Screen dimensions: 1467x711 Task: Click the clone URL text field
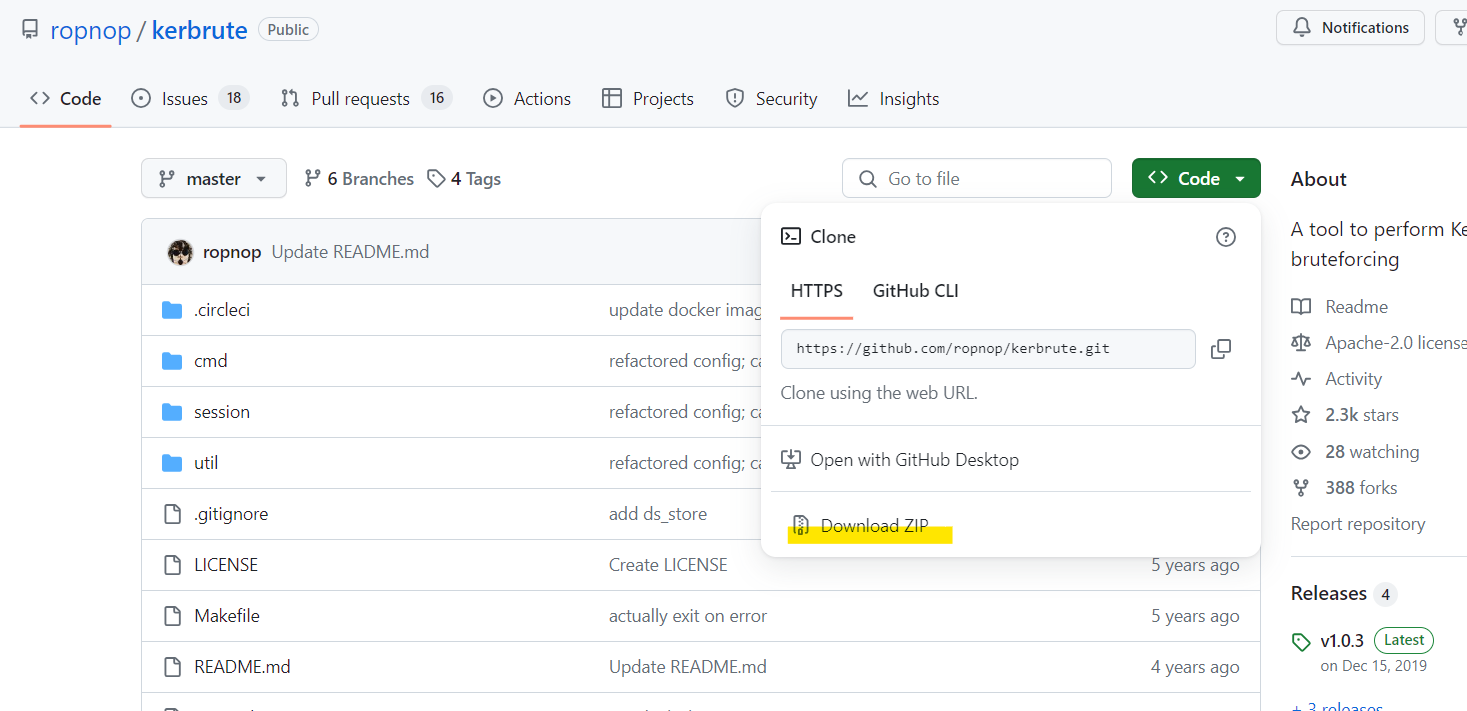988,349
